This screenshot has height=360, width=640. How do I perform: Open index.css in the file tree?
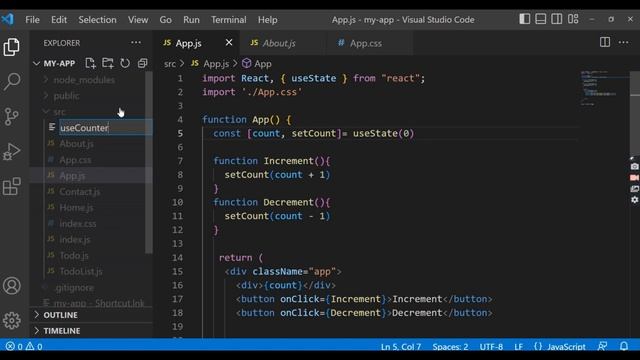click(x=78, y=223)
